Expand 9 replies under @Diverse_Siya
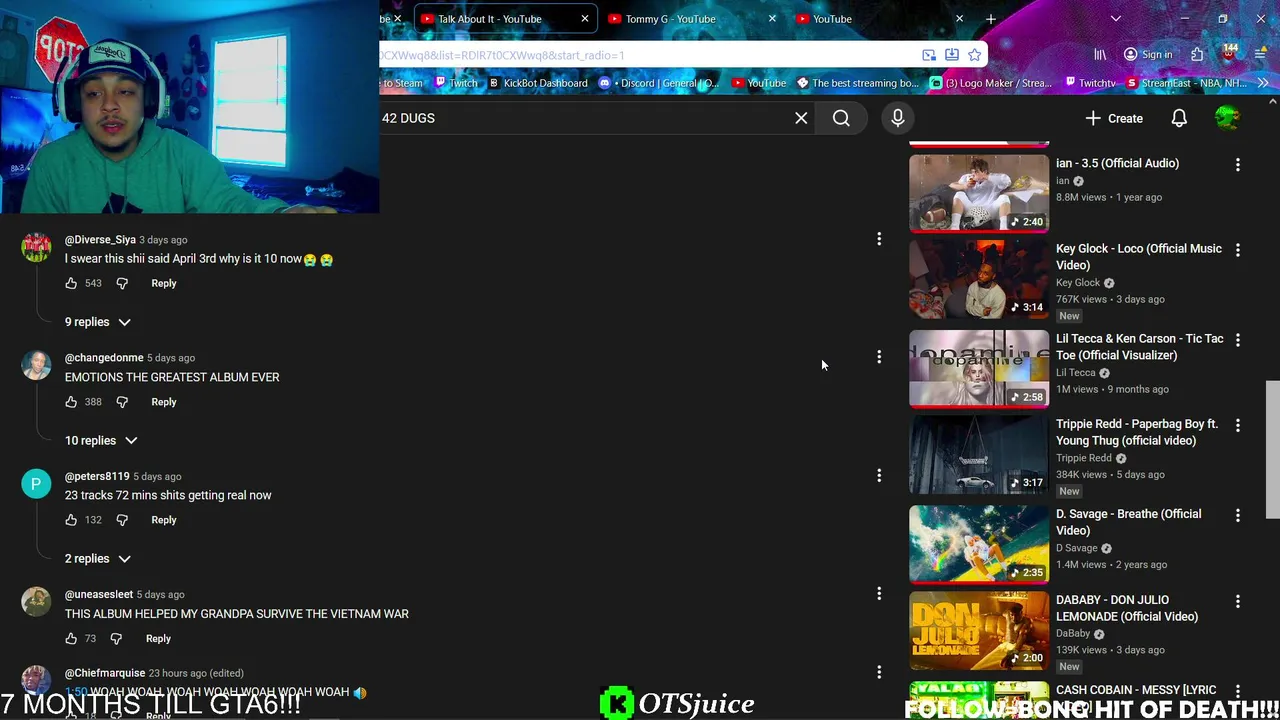The image size is (1280, 720). click(98, 322)
